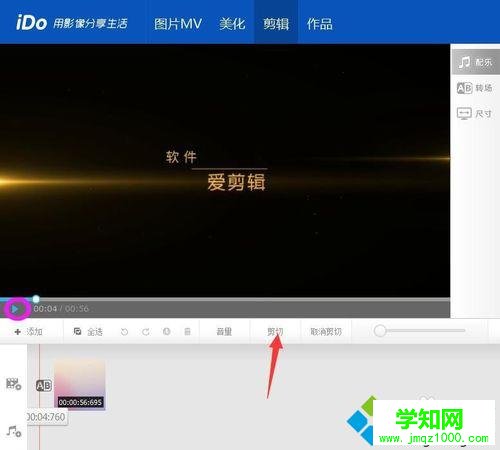Open the 配乐 music panel
500x450 pixels.
coord(476,62)
